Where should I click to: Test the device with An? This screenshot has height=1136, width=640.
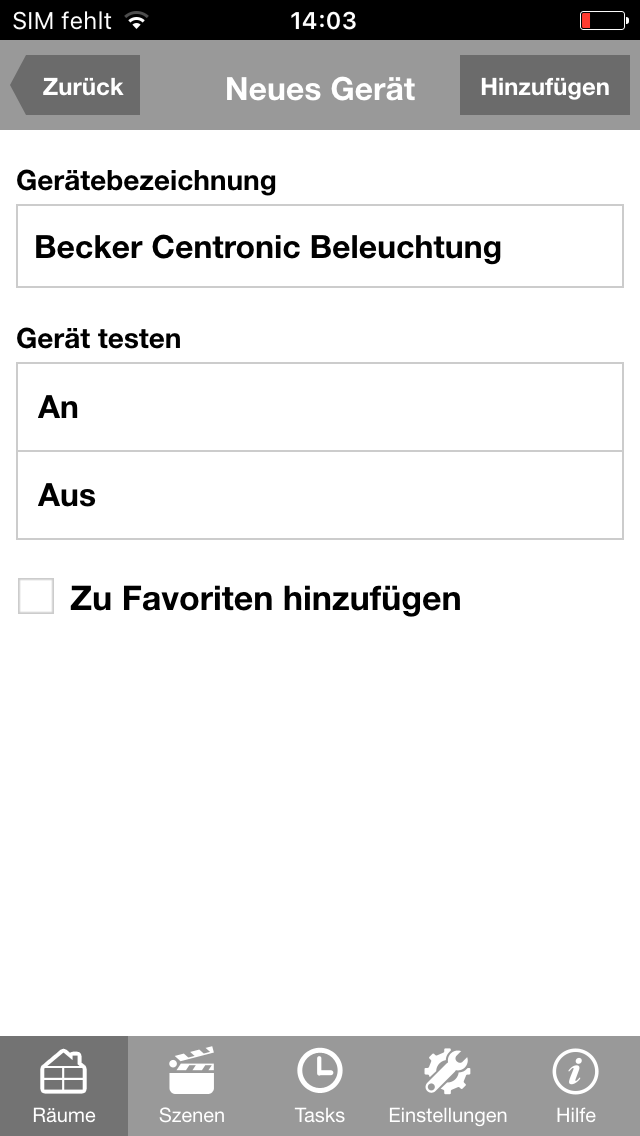coord(320,407)
